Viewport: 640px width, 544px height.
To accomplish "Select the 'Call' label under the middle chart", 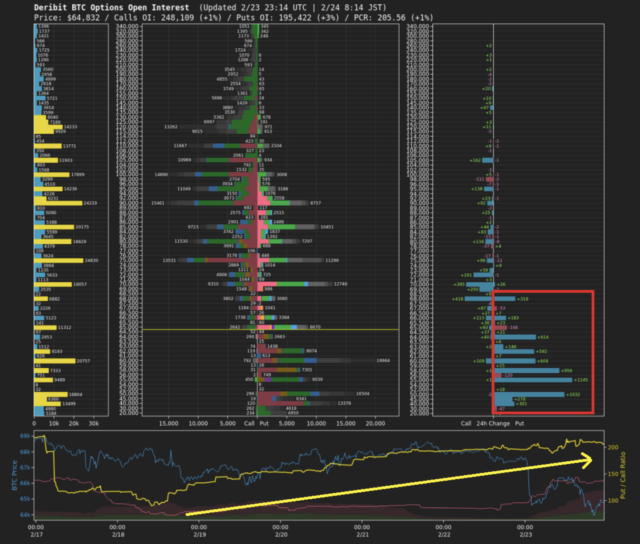I will coord(250,423).
